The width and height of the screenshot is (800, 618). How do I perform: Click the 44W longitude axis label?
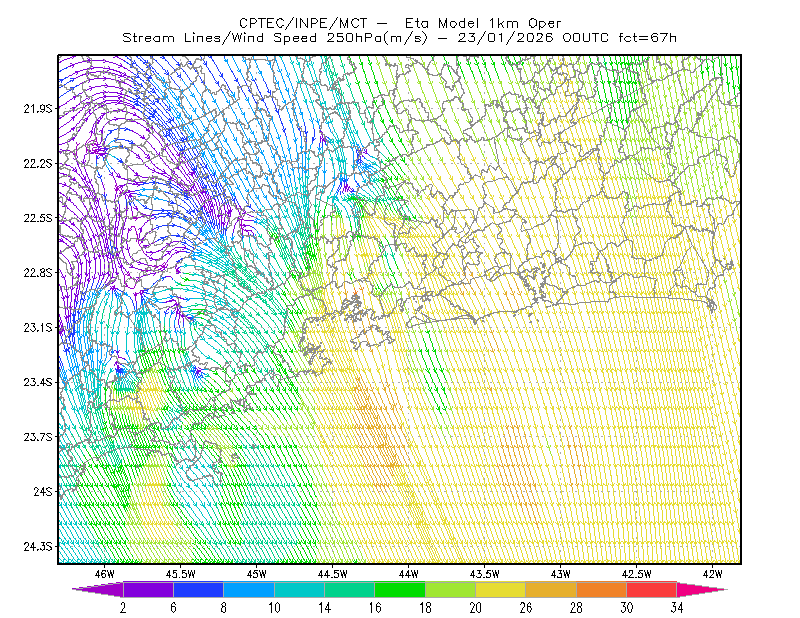pyautogui.click(x=408, y=574)
